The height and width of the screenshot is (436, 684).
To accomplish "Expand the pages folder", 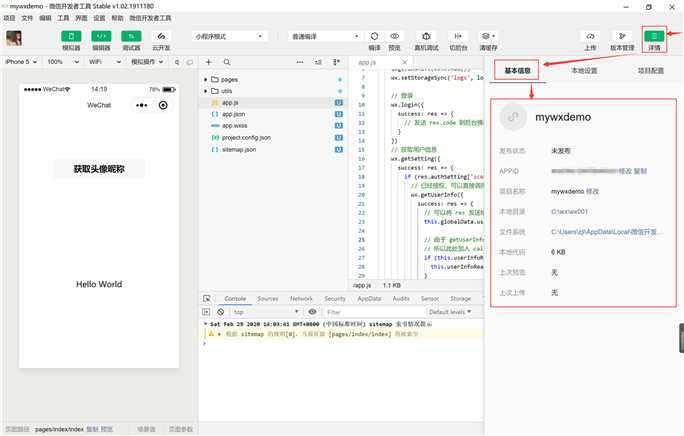I will 205,79.
